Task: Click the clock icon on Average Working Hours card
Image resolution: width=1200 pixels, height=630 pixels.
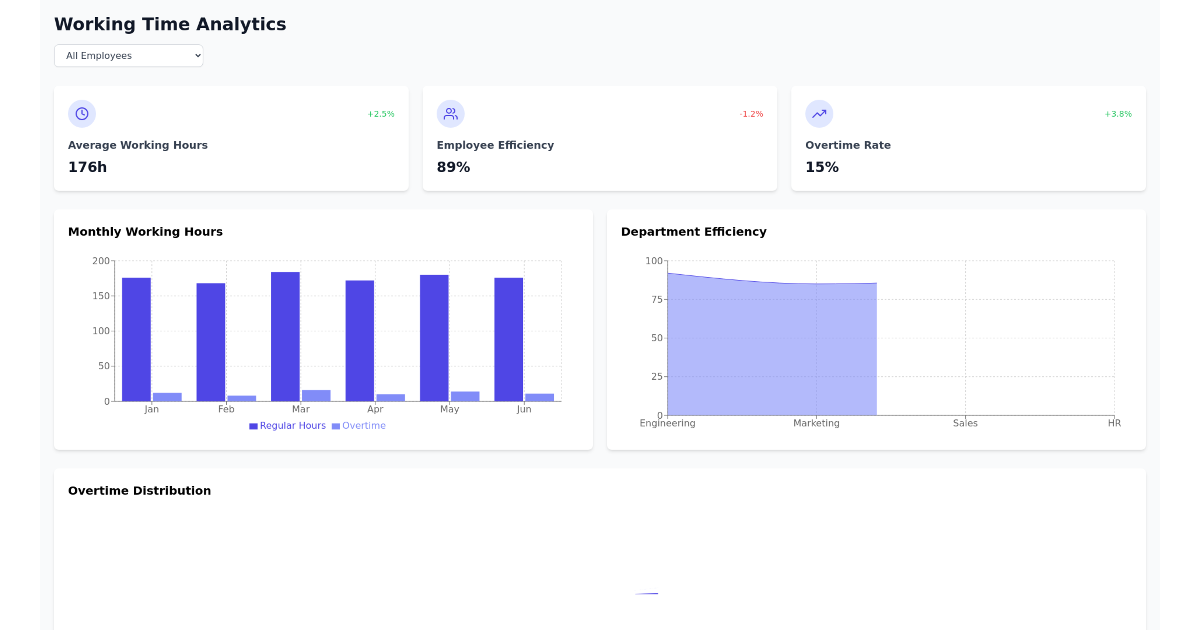Action: (82, 113)
